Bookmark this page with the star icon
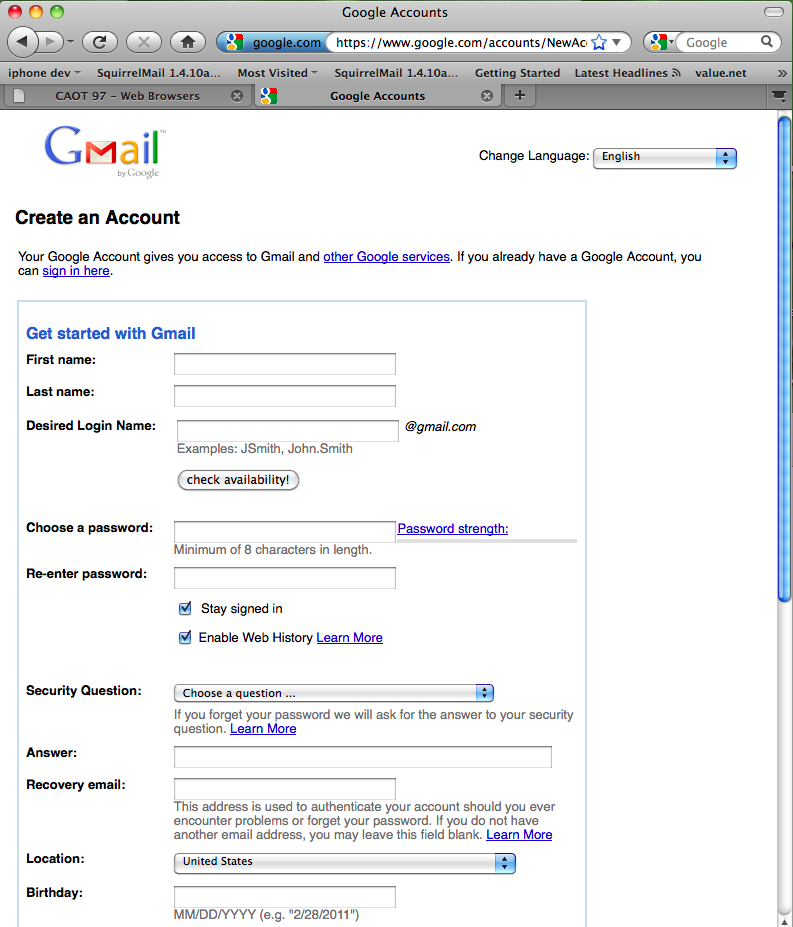The width and height of the screenshot is (793, 927). [599, 43]
